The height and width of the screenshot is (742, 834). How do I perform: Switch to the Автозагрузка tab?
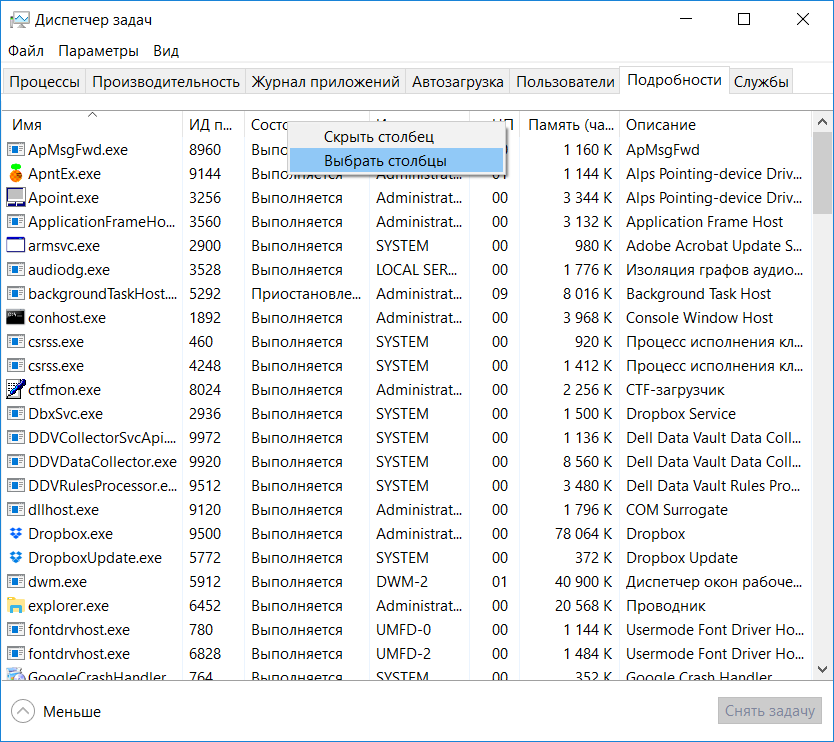[459, 82]
